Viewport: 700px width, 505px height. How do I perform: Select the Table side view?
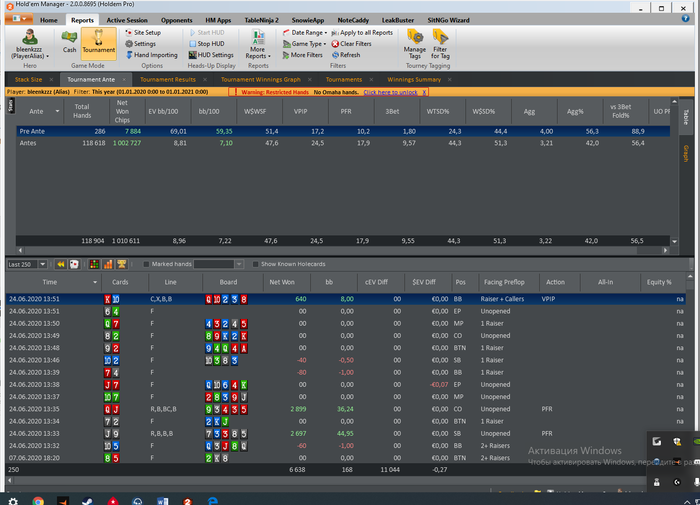pos(686,117)
